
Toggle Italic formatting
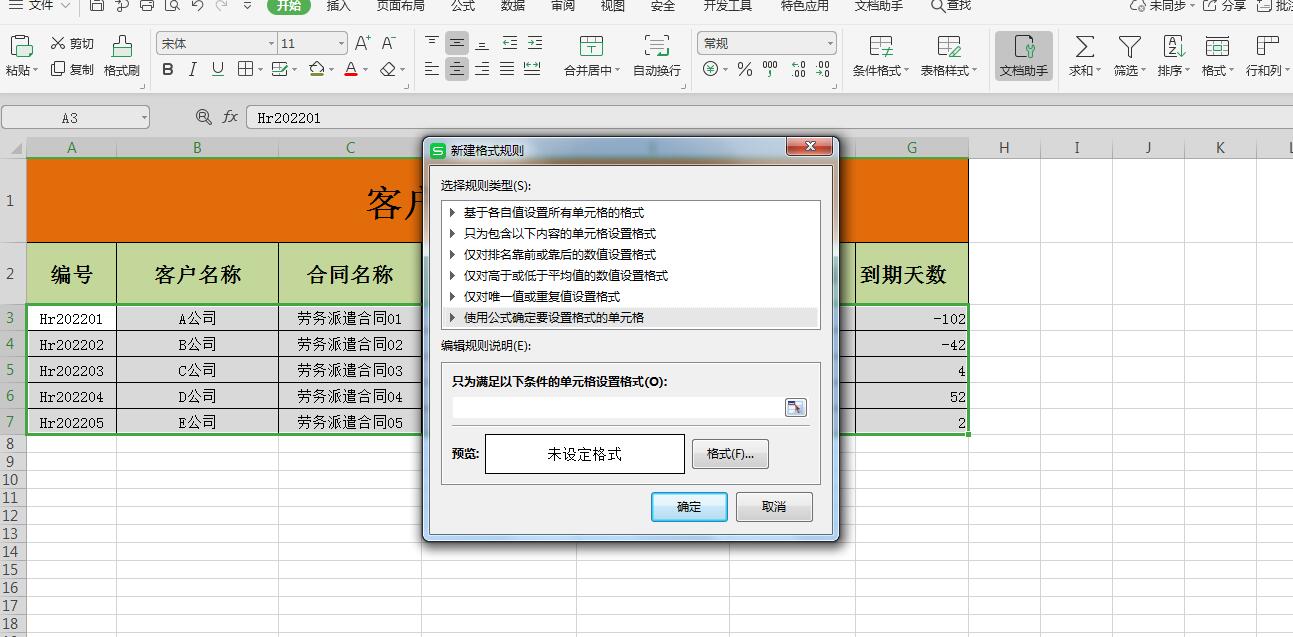coord(191,69)
